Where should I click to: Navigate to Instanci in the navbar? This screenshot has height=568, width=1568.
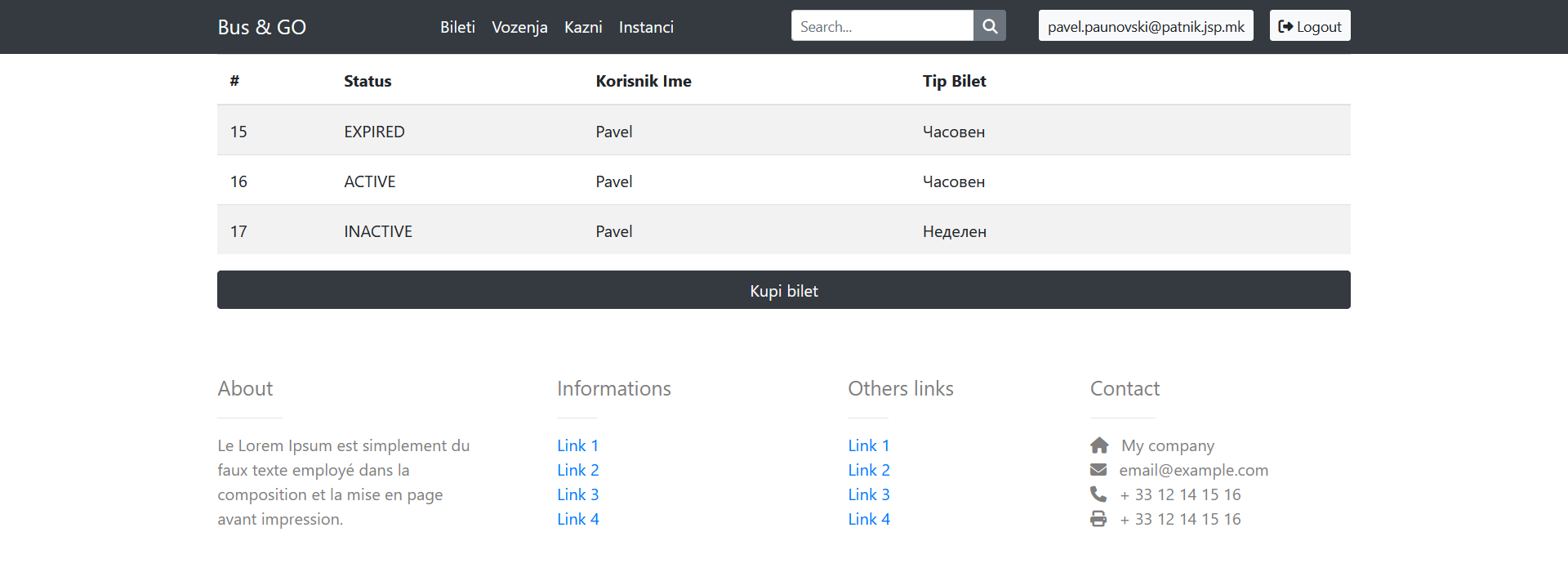point(646,27)
